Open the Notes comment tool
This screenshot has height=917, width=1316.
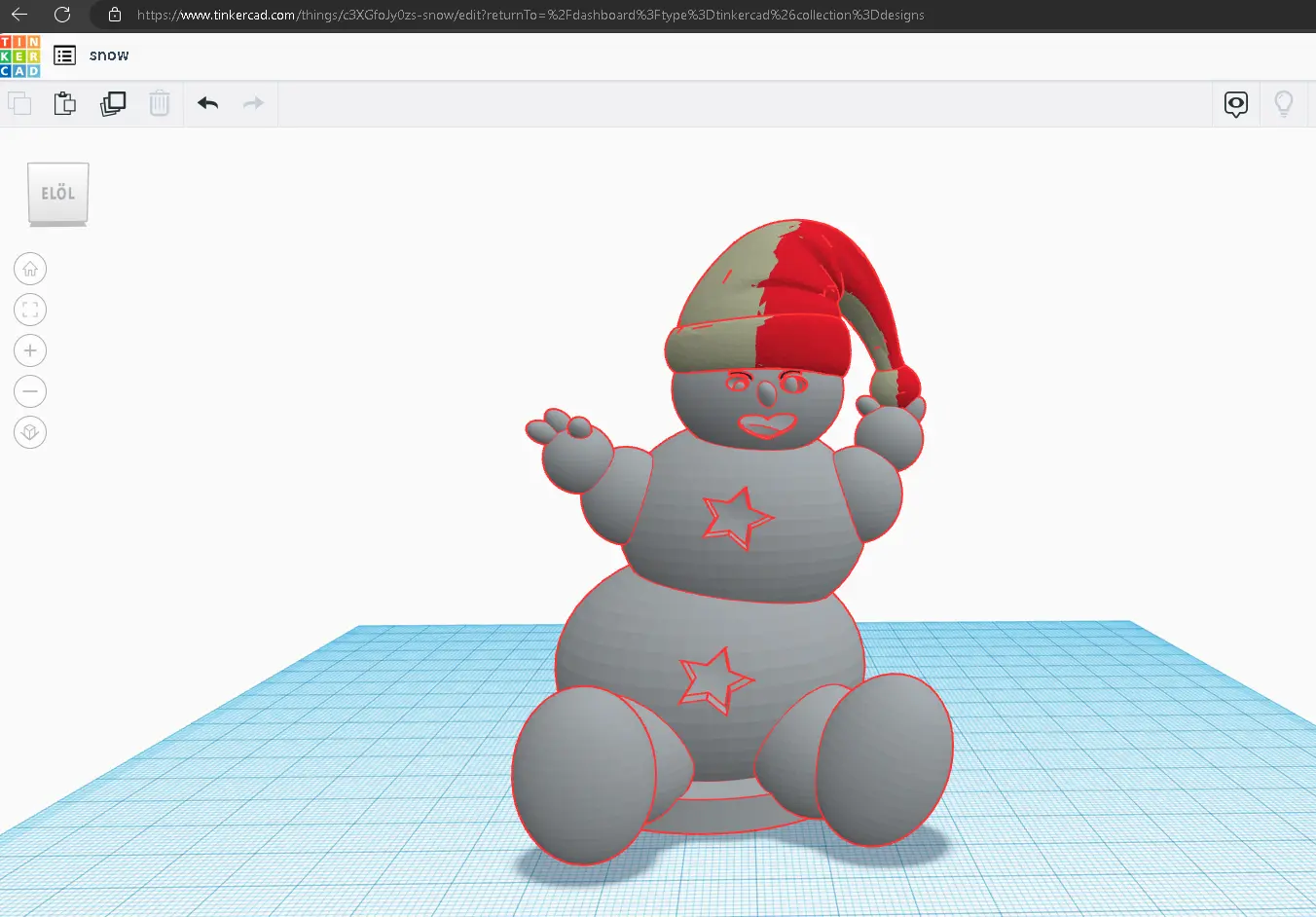[x=1235, y=104]
